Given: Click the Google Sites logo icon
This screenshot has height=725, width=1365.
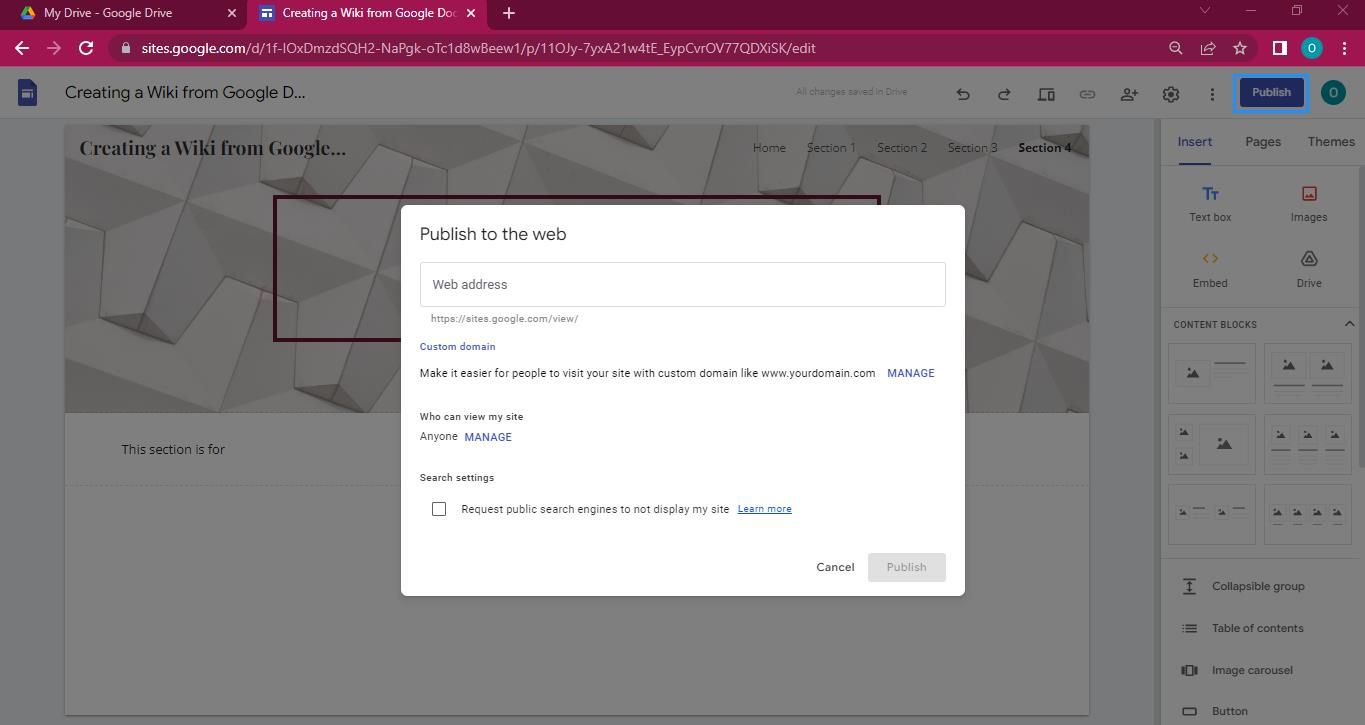Looking at the screenshot, I should coord(27,93).
